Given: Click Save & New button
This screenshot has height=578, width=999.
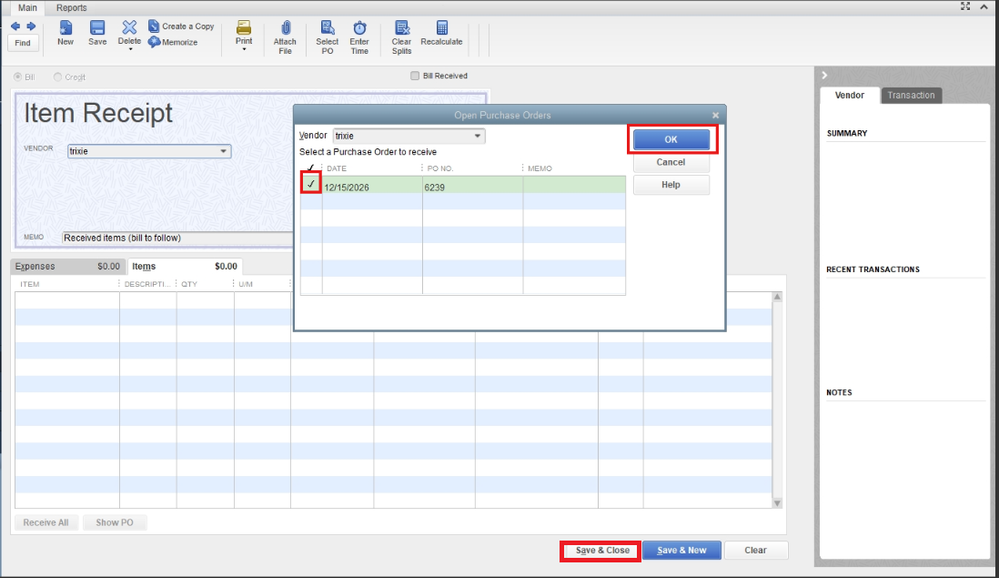Looking at the screenshot, I should click(682, 551).
